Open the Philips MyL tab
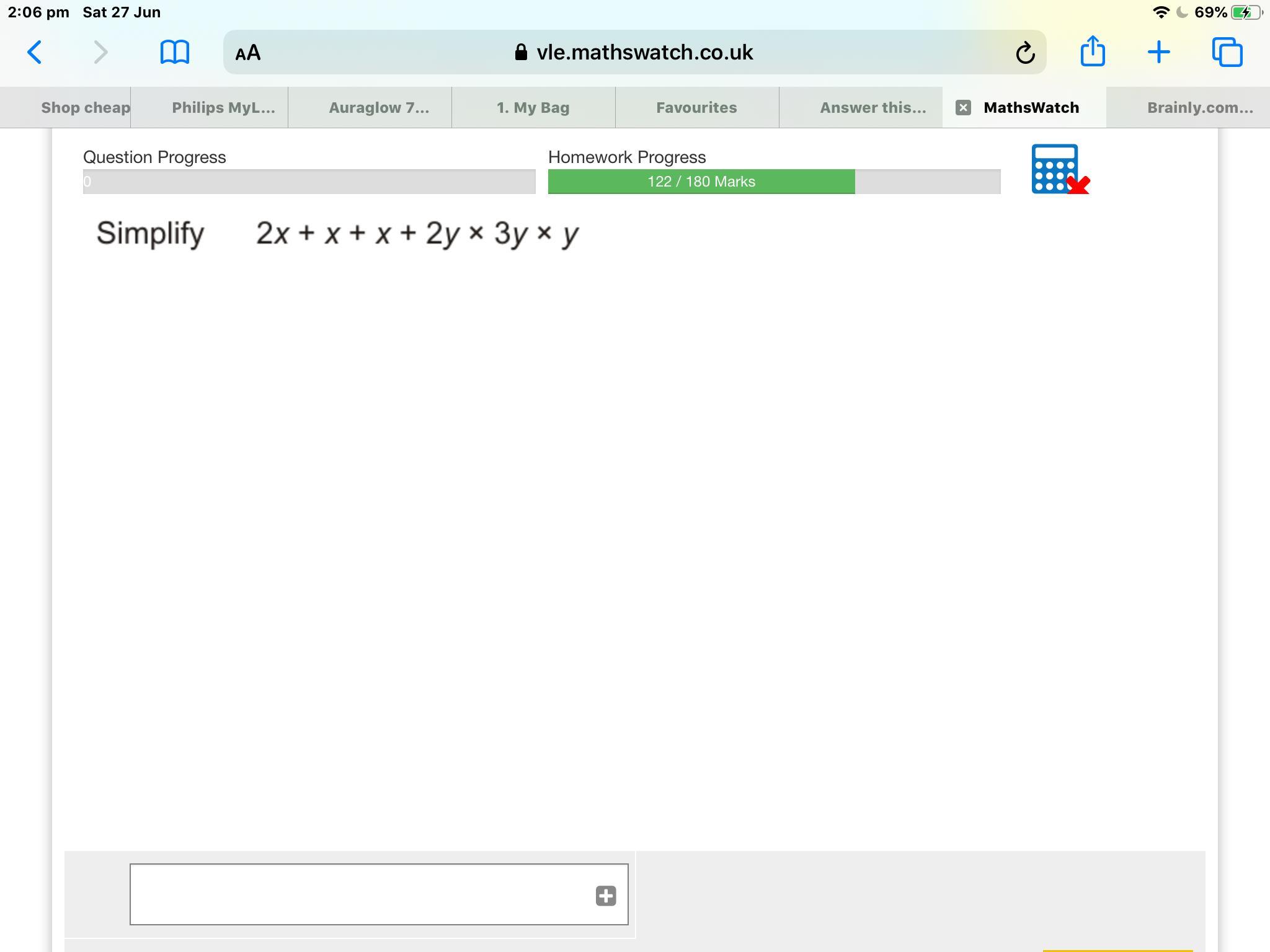 click(223, 108)
